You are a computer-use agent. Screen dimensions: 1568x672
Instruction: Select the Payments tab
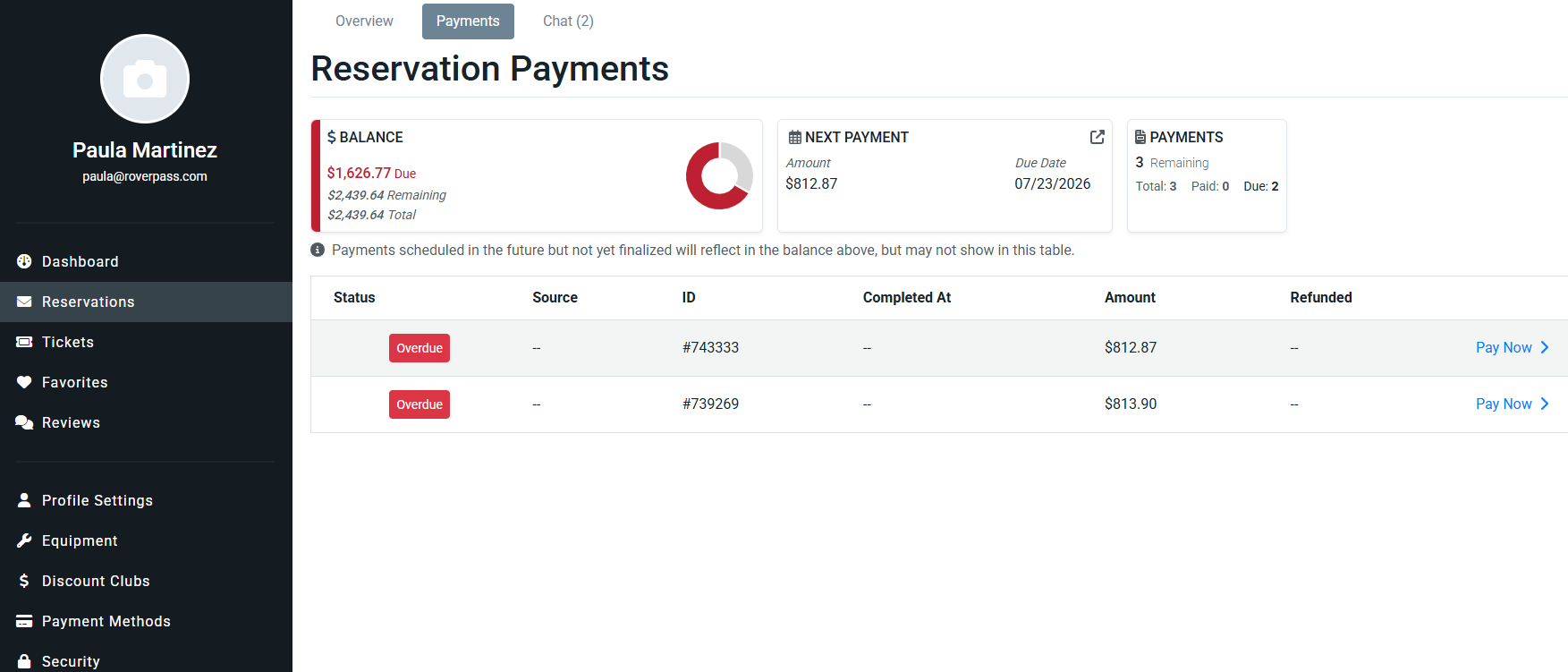(468, 21)
